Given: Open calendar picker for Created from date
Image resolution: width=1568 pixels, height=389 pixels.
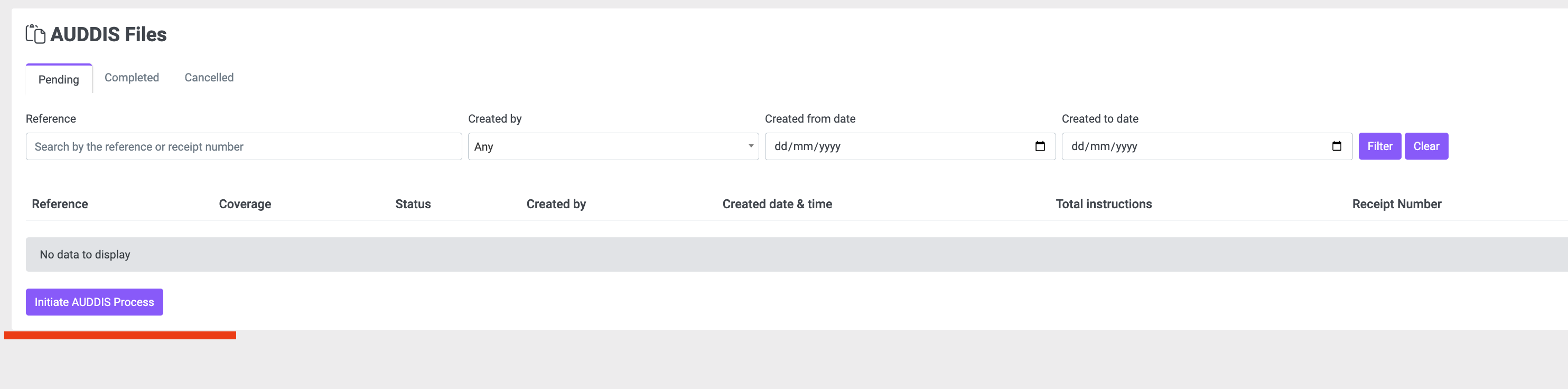Looking at the screenshot, I should click(x=1040, y=146).
